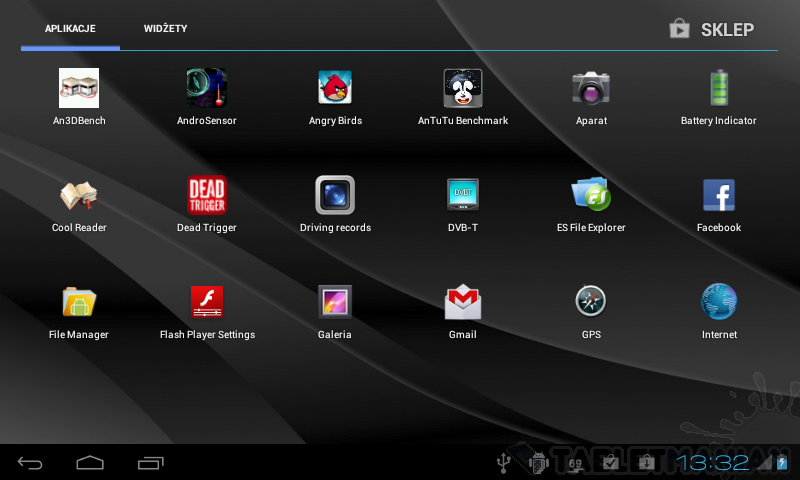Tap the USB connection status icon
800x480 pixels.
(x=504, y=463)
